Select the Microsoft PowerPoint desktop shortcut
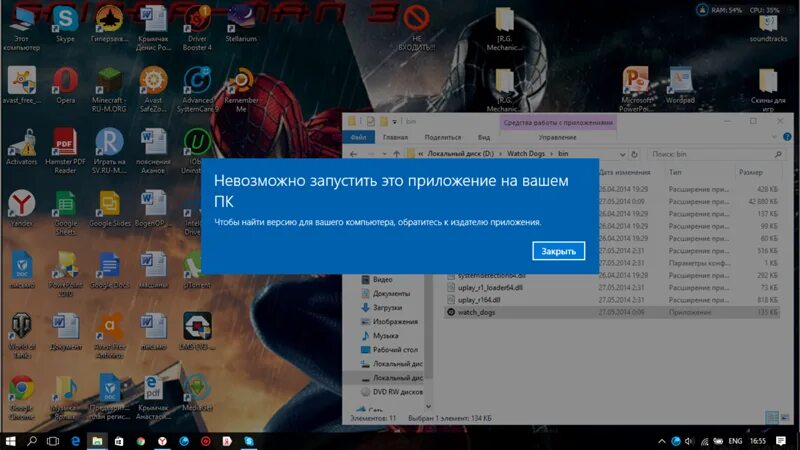This screenshot has width=800, height=450. click(636, 90)
